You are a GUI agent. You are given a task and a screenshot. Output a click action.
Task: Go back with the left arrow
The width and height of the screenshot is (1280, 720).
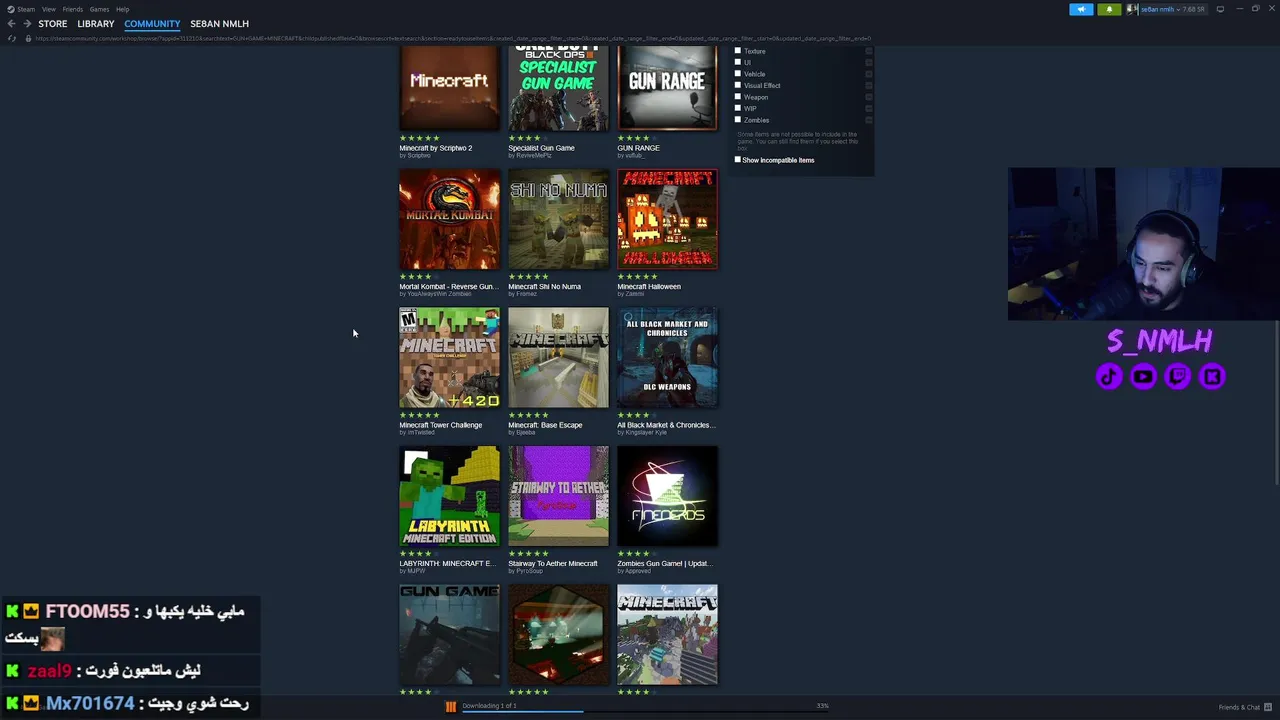(x=11, y=23)
